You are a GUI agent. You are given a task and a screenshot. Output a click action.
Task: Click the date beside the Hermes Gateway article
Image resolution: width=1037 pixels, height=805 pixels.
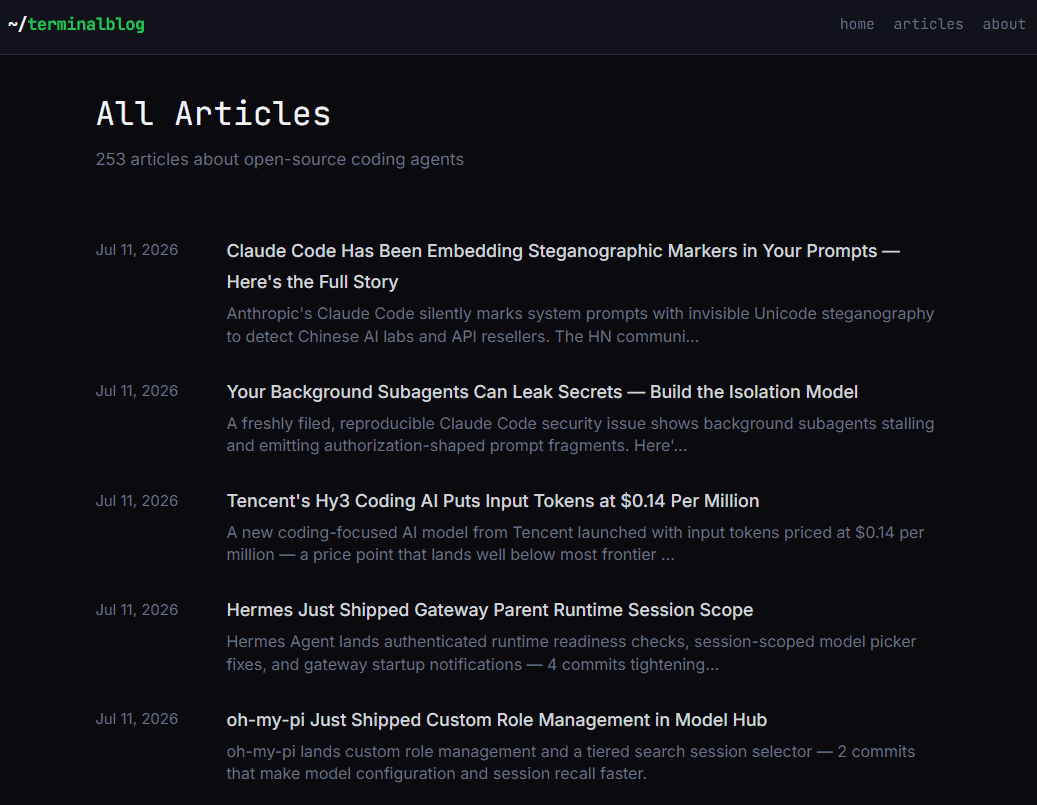(137, 610)
